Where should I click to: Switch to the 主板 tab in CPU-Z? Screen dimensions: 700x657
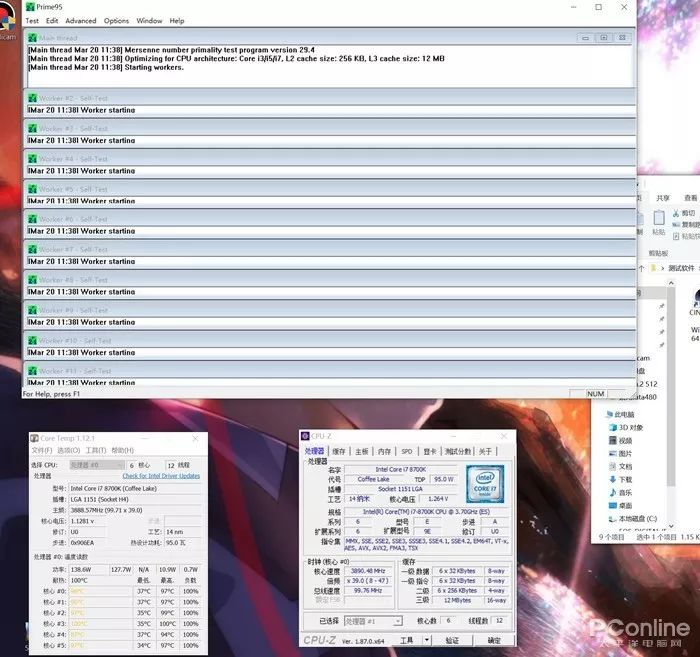(361, 451)
